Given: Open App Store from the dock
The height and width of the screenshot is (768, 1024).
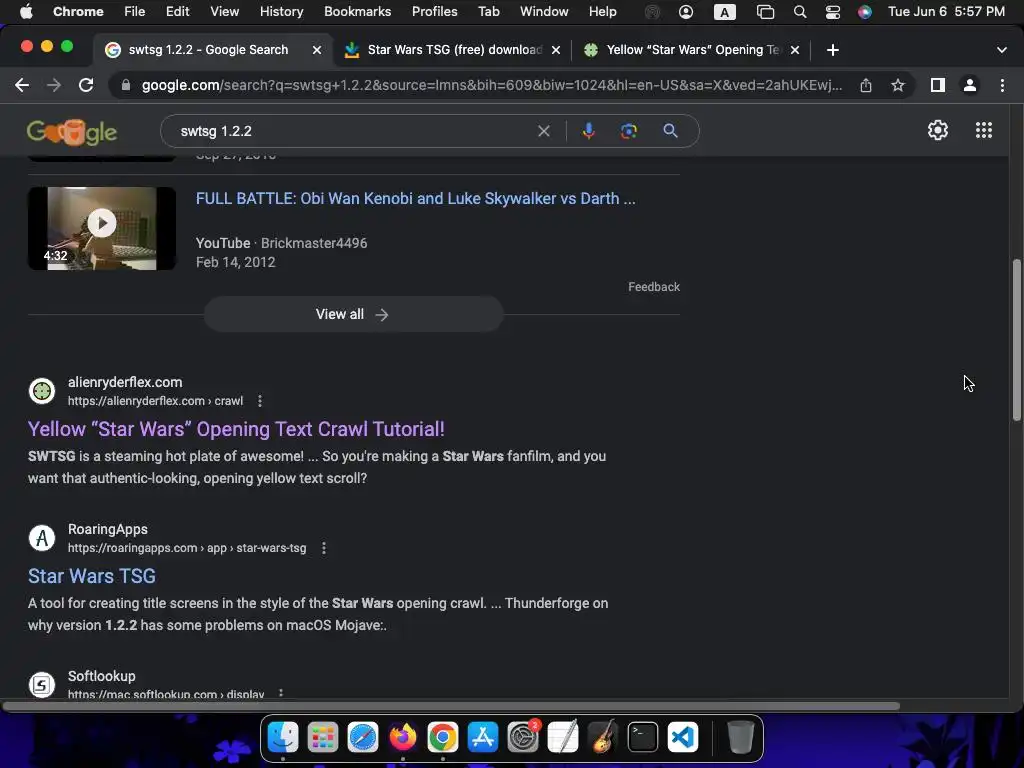Looking at the screenshot, I should [x=483, y=737].
